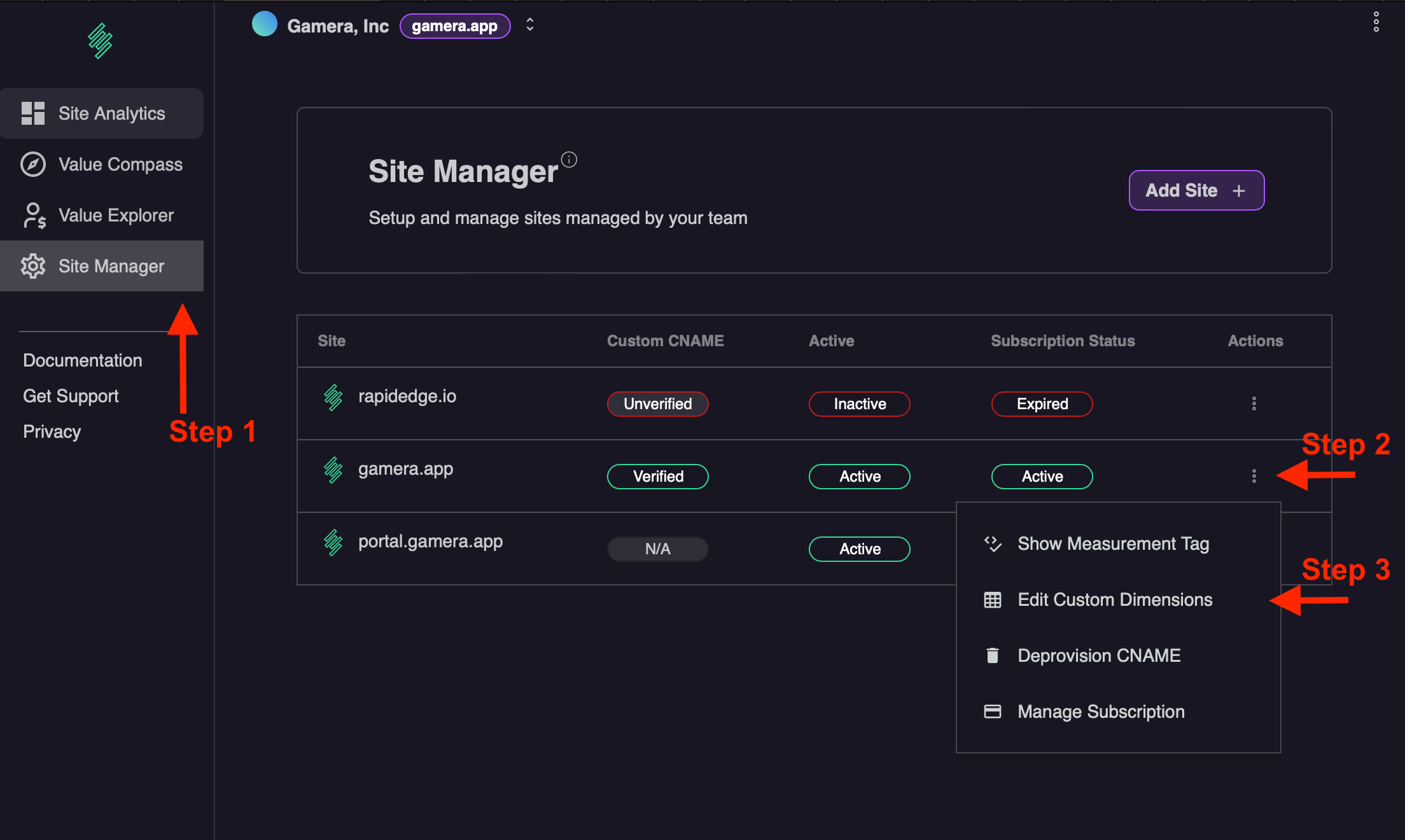This screenshot has height=840, width=1405.
Task: Click the info icon beside Site Manager title
Action: point(569,159)
